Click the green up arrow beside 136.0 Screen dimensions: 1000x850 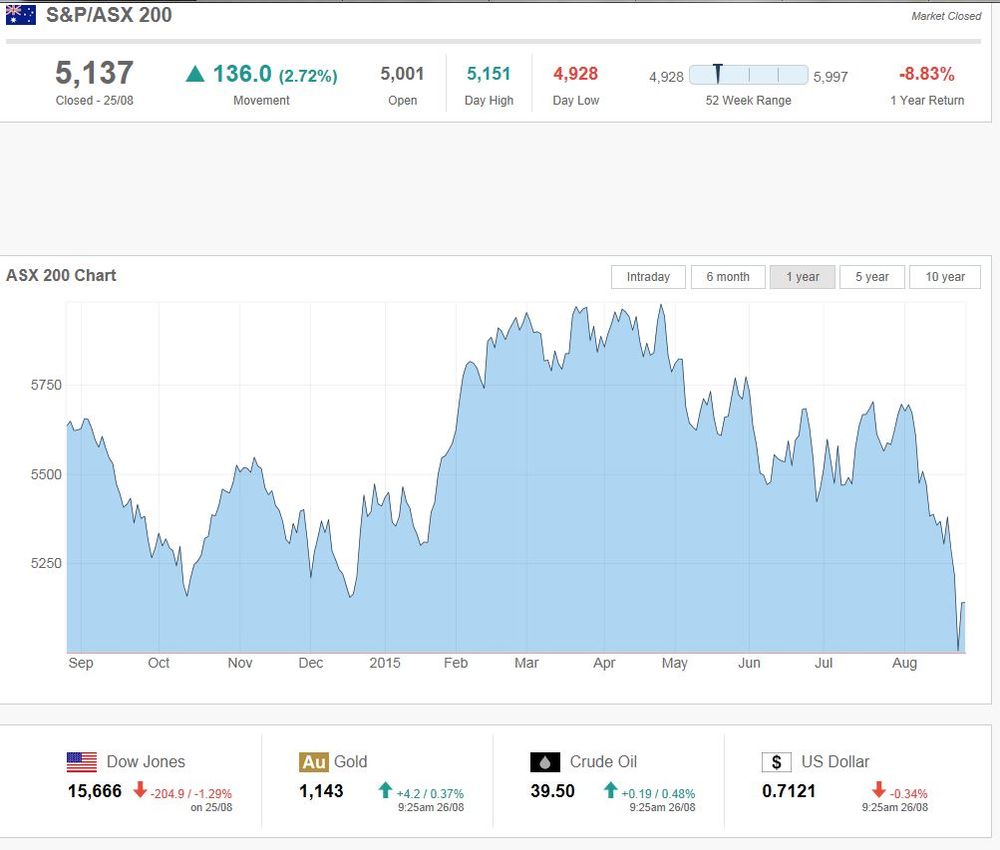click(195, 75)
